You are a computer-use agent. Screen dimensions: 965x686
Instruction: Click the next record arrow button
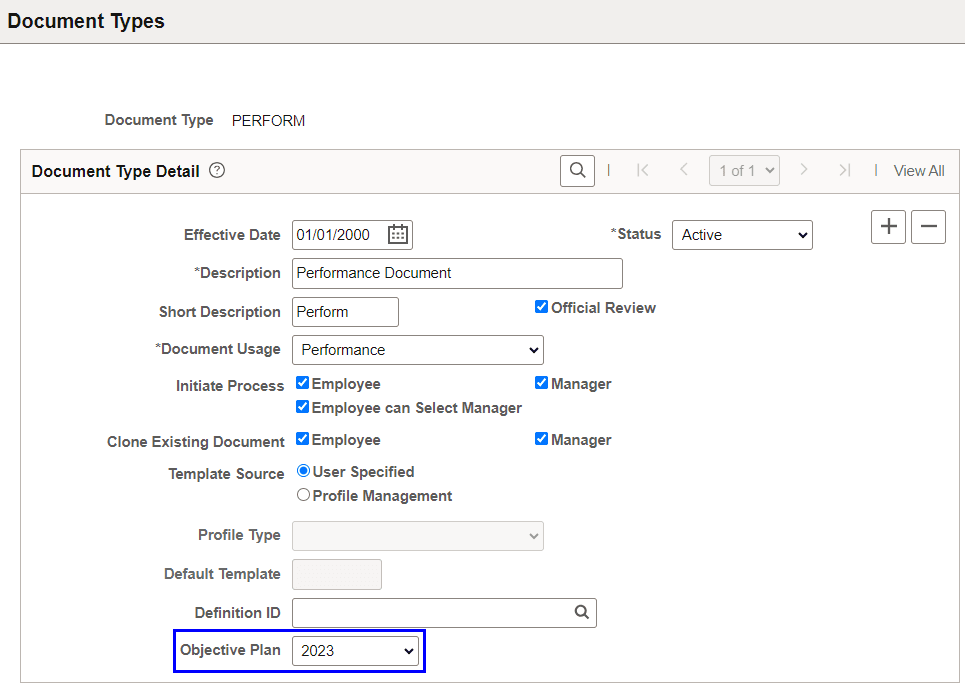pos(804,170)
